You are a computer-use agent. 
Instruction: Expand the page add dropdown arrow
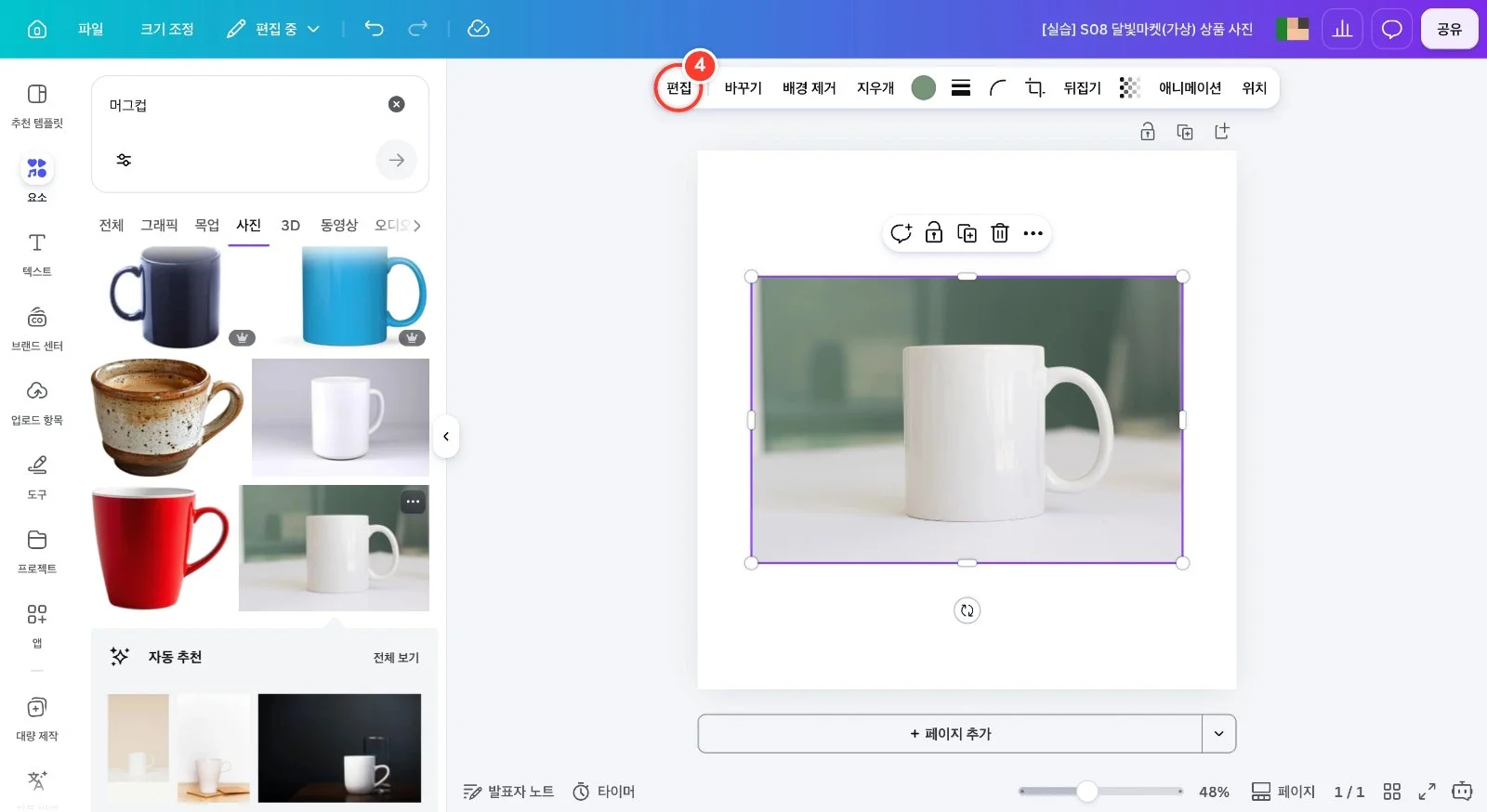1219,734
